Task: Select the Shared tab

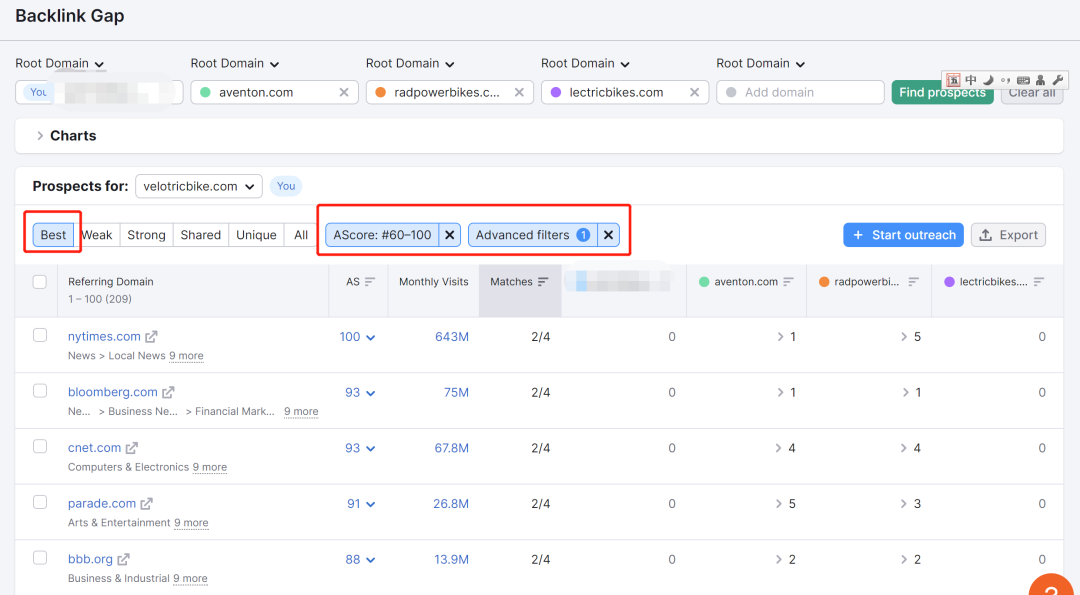Action: (x=200, y=235)
